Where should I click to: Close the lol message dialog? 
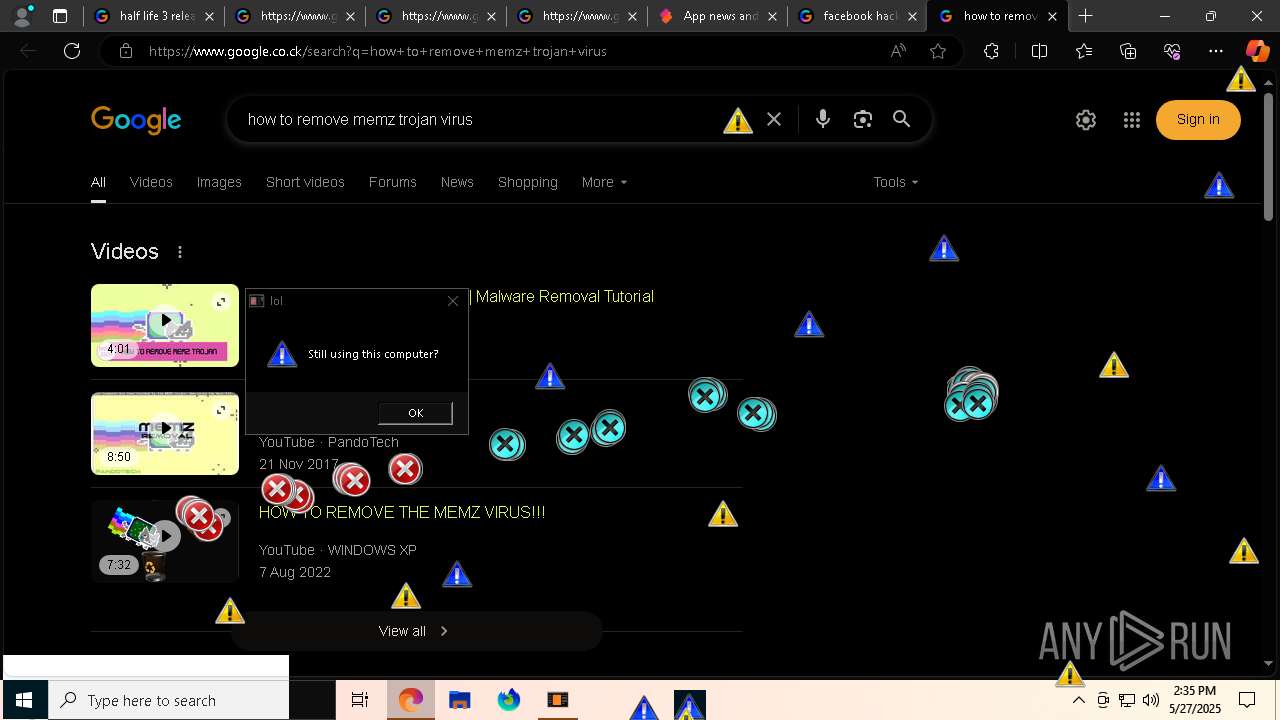453,300
